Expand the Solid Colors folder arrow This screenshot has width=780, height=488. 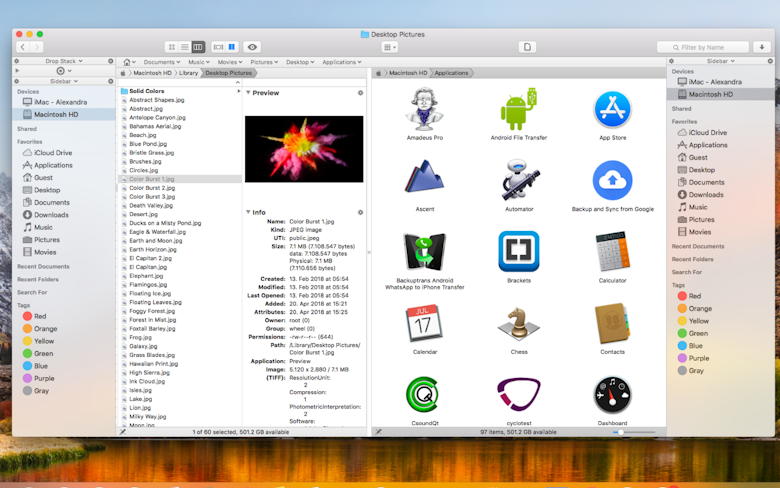tap(239, 92)
